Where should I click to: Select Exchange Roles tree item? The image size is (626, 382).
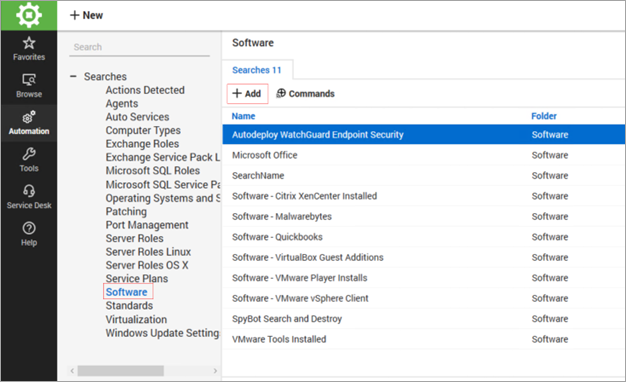tap(142, 144)
